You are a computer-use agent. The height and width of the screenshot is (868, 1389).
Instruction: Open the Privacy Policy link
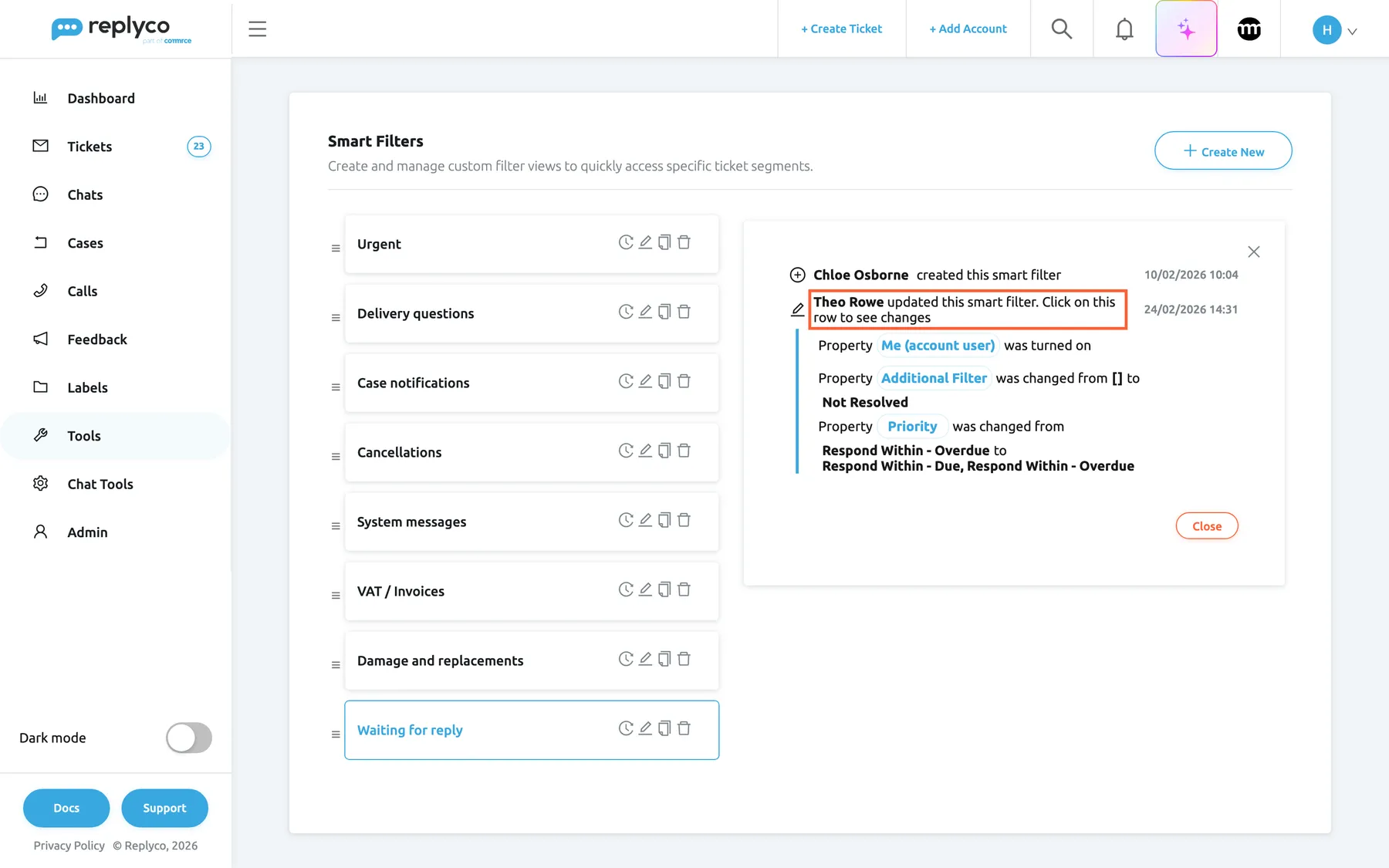(69, 846)
